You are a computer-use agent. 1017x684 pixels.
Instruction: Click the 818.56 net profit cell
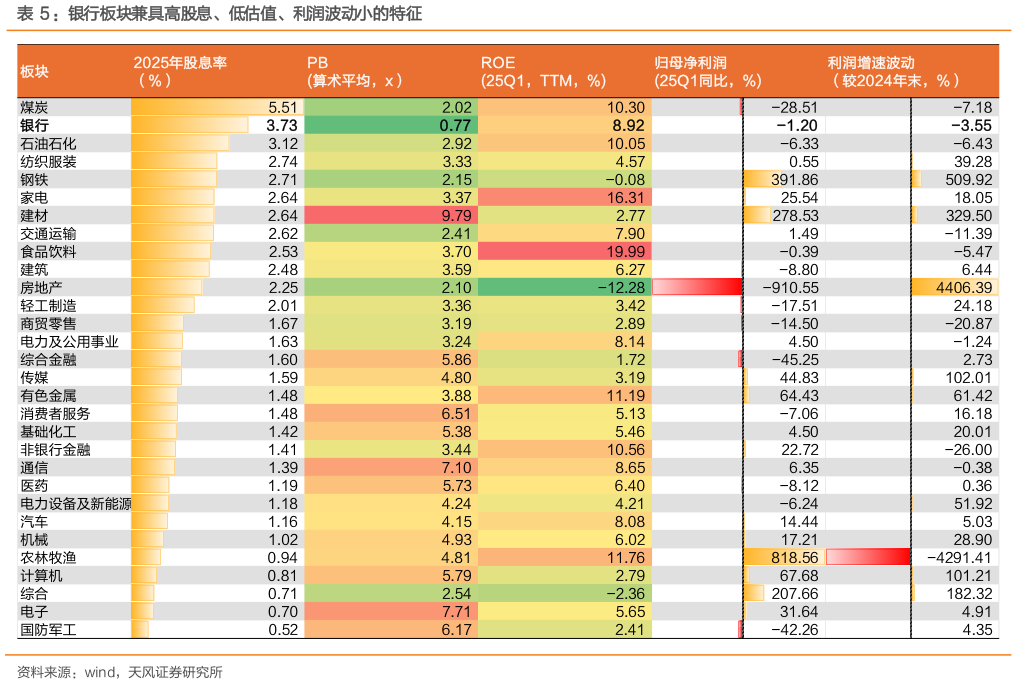782,557
